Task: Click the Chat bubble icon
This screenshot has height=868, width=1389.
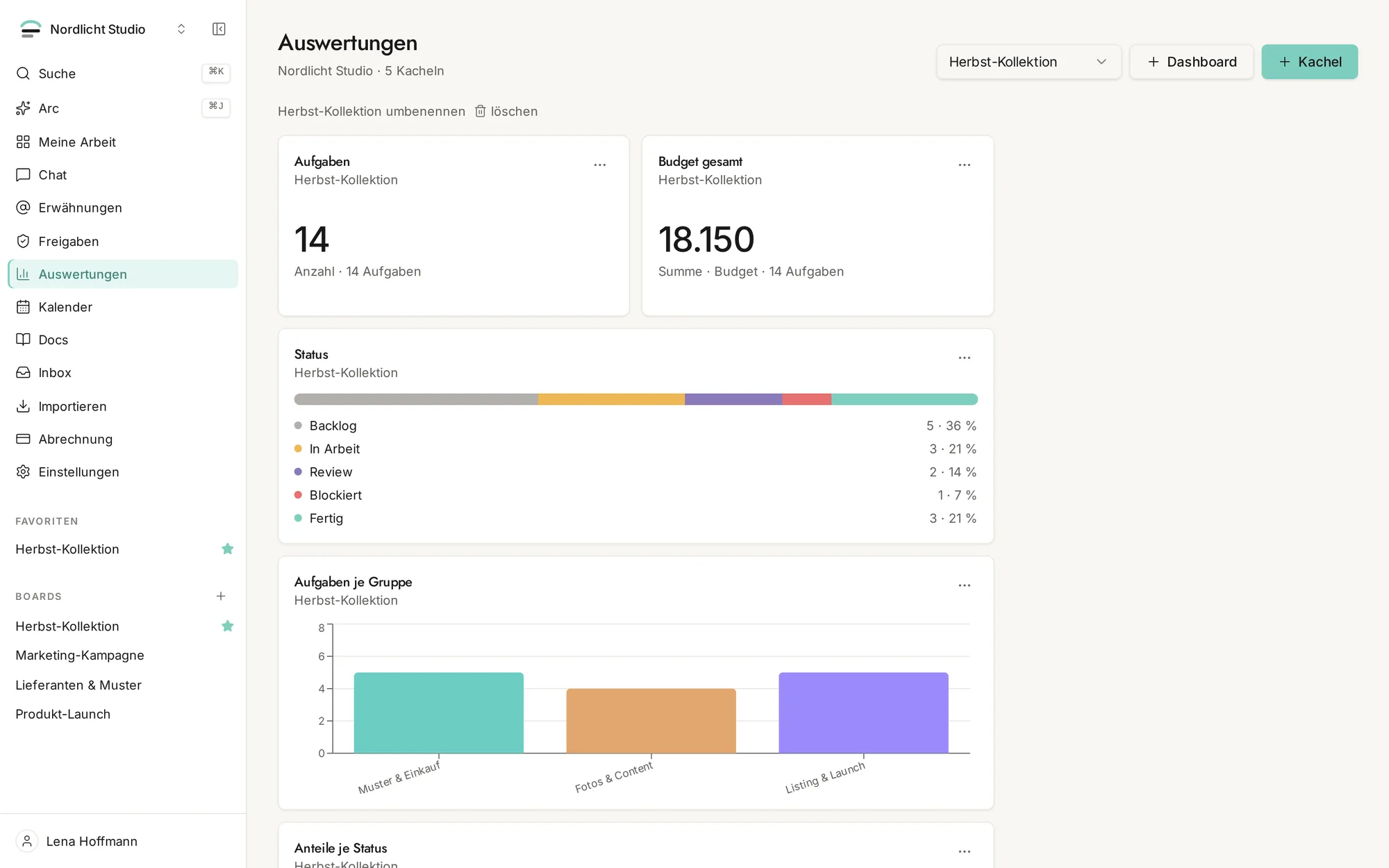Action: coord(23,175)
